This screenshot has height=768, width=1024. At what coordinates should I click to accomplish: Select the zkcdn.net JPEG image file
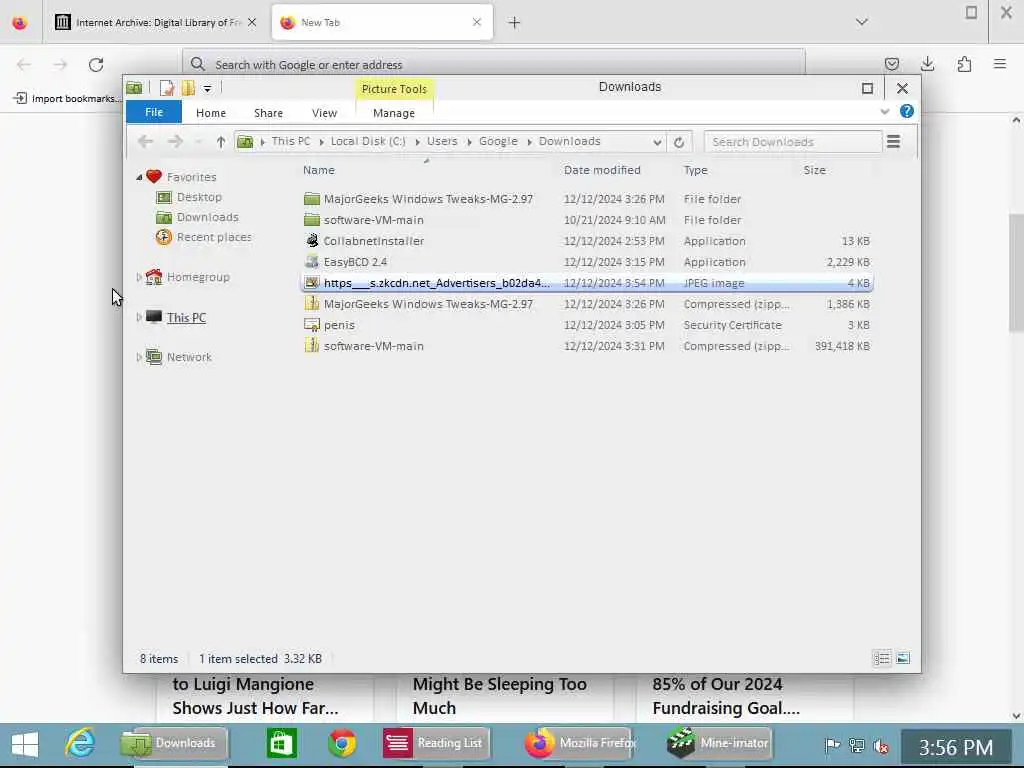click(587, 283)
